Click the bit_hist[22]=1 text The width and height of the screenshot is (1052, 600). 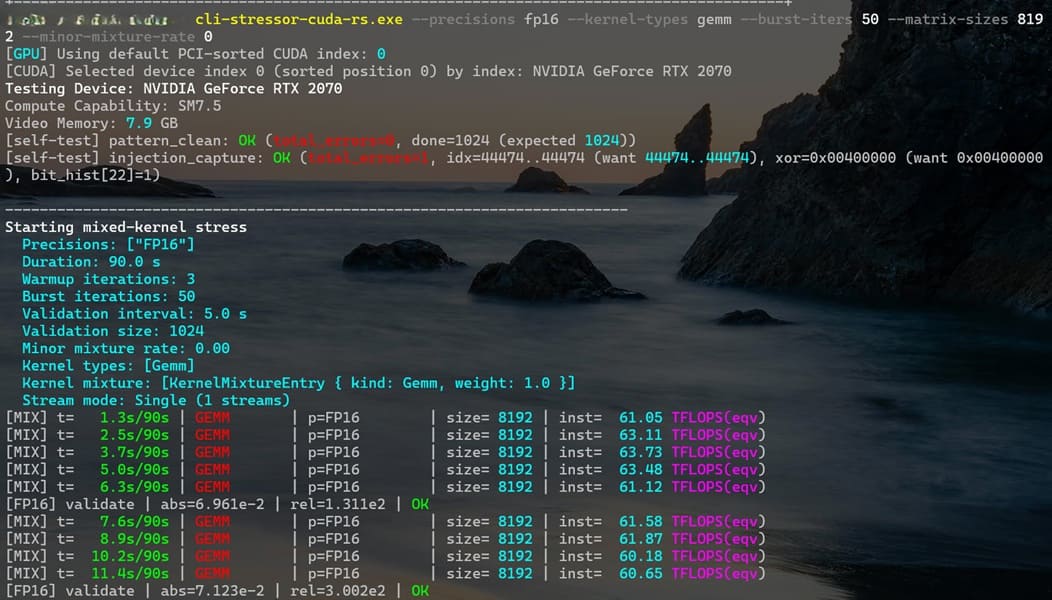91,176
